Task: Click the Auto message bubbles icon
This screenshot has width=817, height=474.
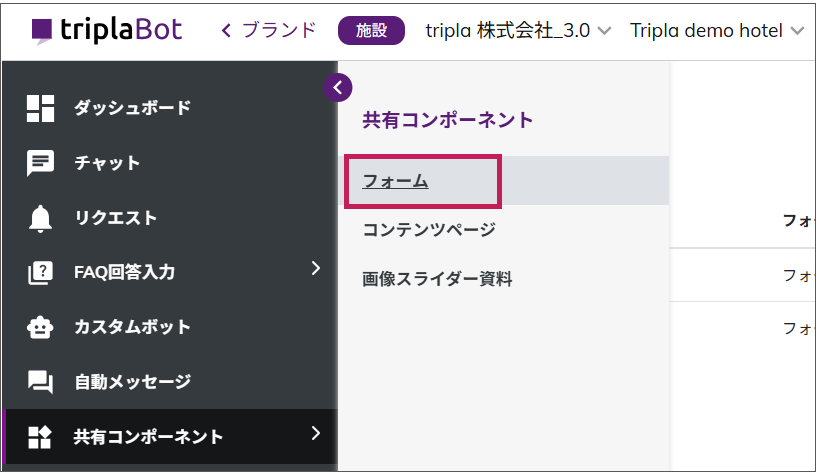Action: tap(40, 381)
